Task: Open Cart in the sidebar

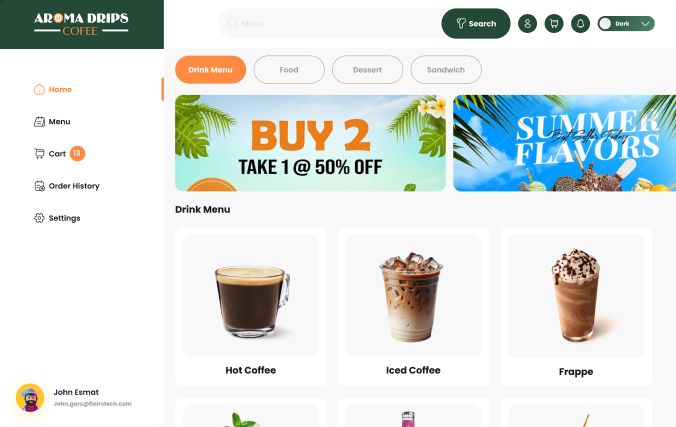Action: point(50,154)
